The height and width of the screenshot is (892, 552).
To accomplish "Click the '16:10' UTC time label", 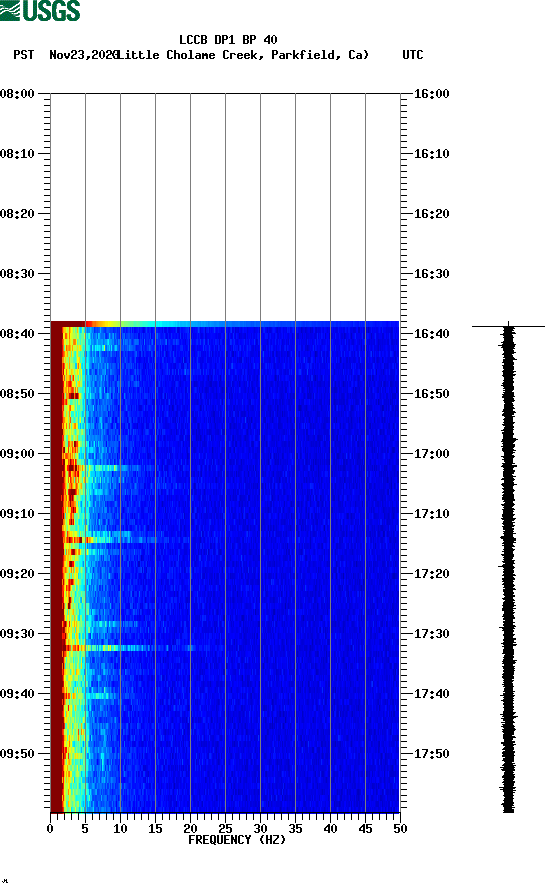I will coord(431,154).
